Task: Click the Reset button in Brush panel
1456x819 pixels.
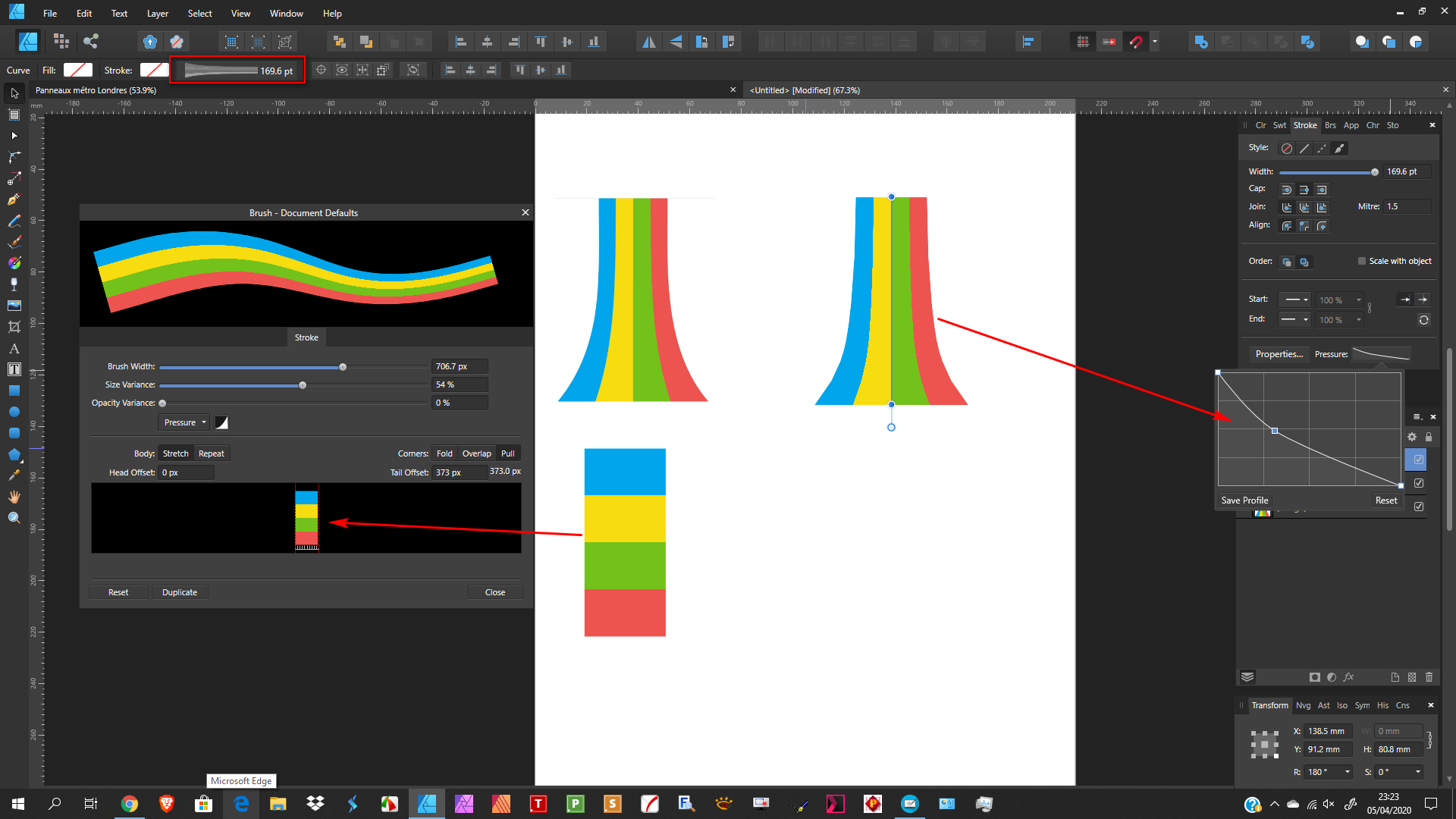Action: [118, 591]
